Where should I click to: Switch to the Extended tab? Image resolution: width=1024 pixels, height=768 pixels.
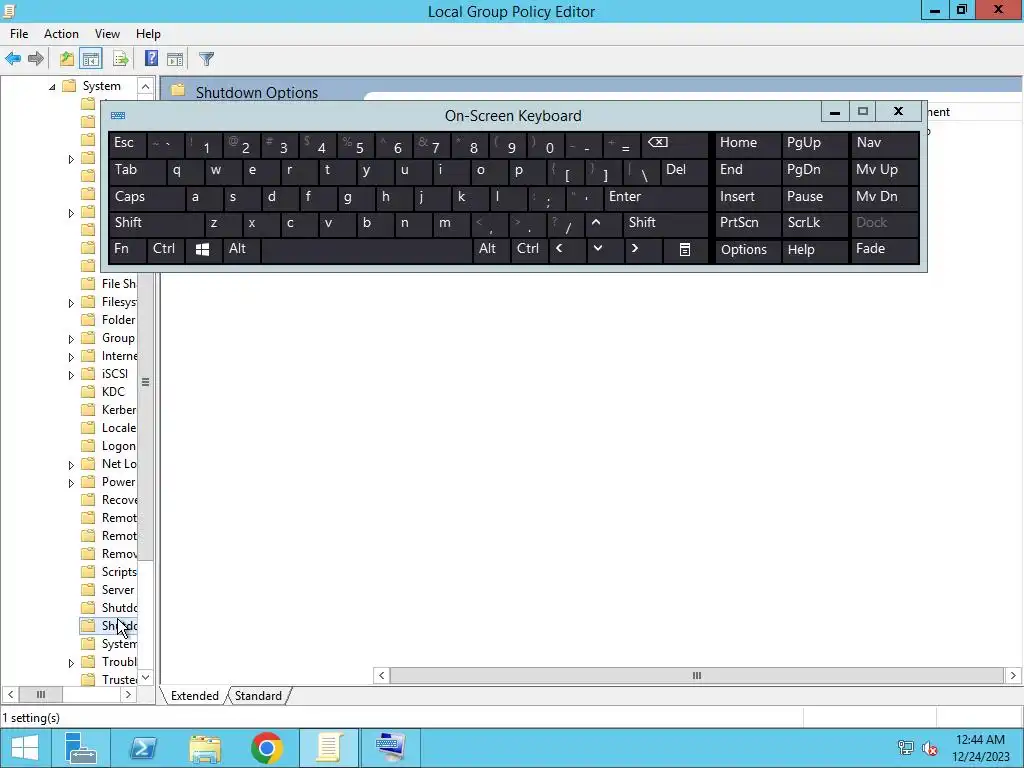(195, 696)
